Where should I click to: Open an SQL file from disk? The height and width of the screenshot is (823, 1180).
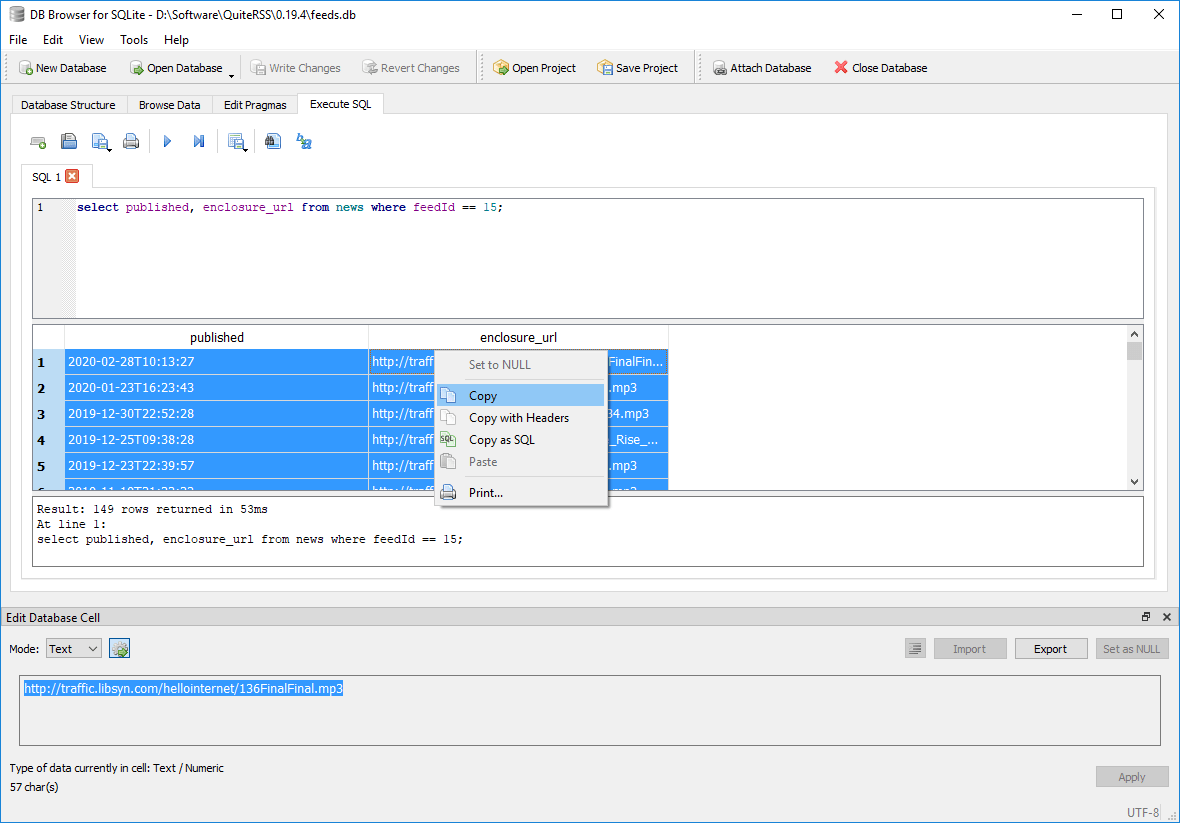[69, 140]
